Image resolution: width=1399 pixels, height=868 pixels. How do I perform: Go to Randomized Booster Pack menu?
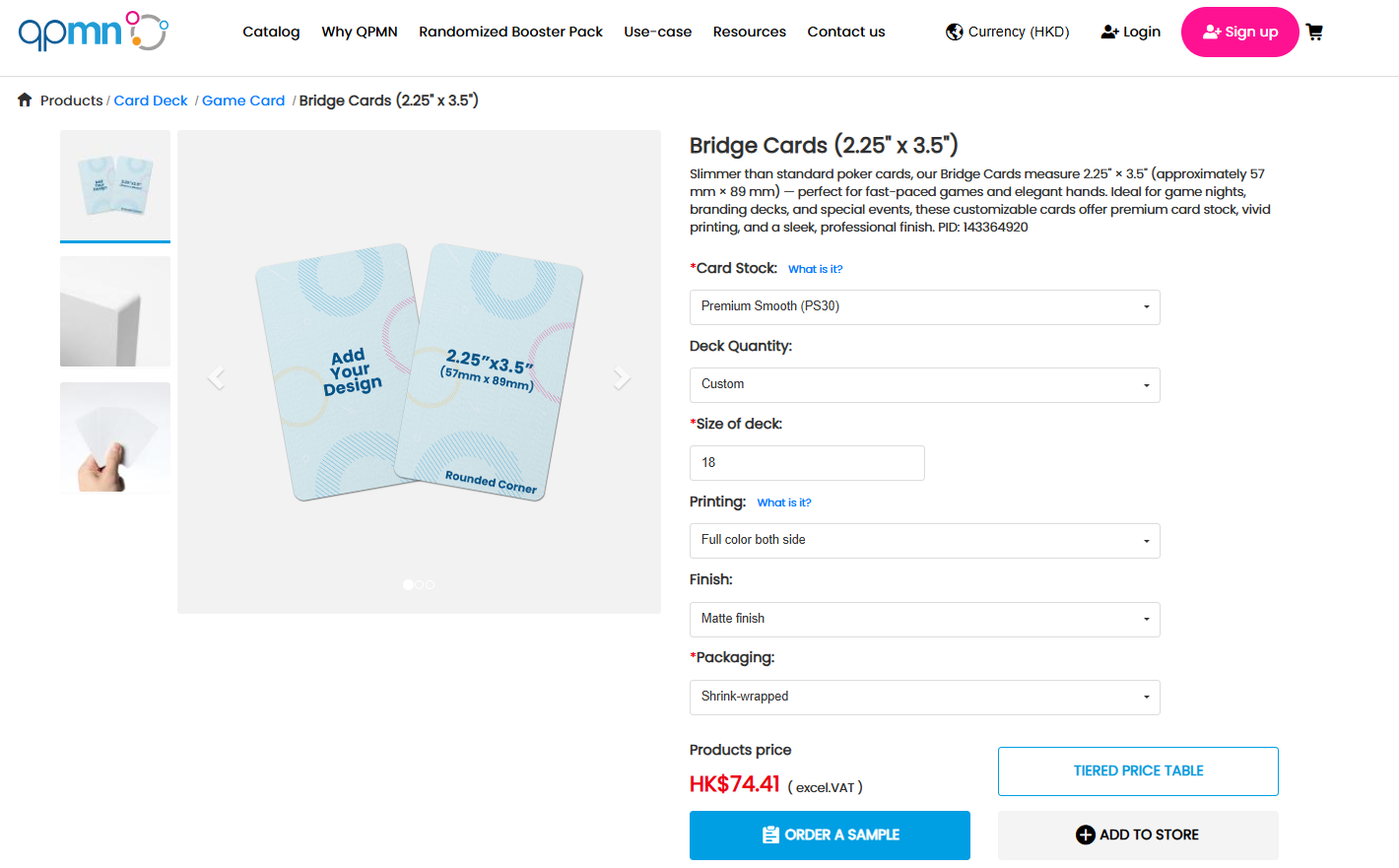(510, 32)
